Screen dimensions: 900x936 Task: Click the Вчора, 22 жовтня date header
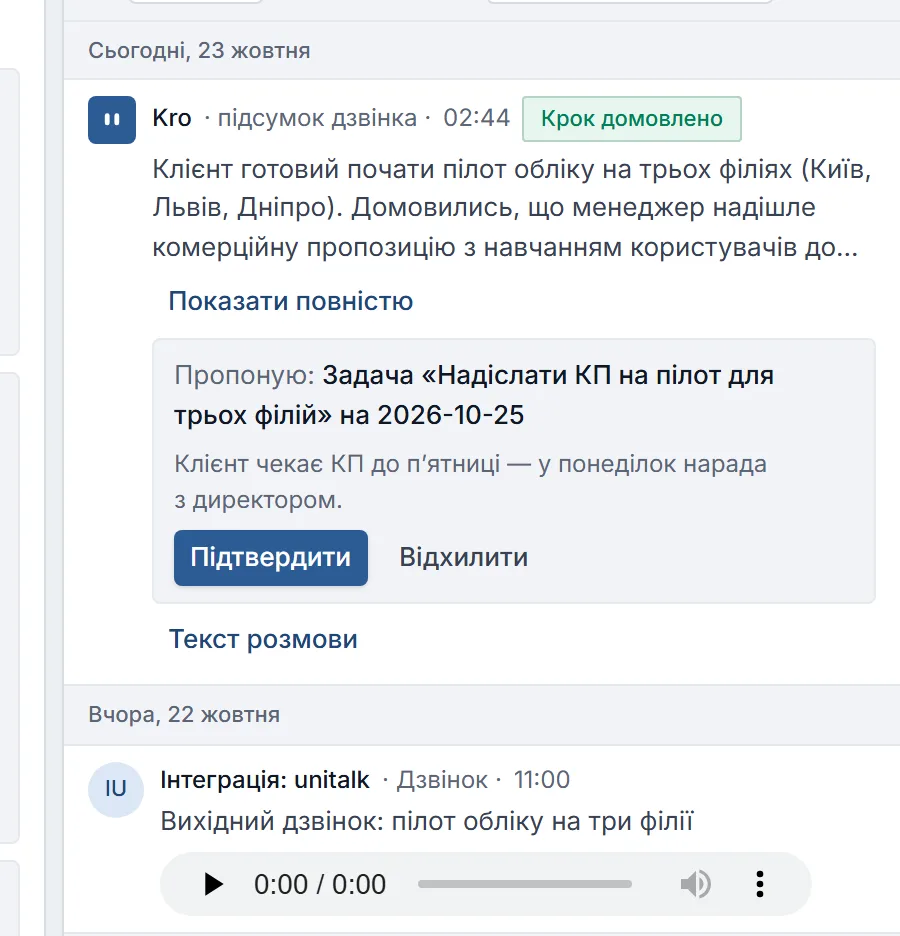[x=184, y=715]
